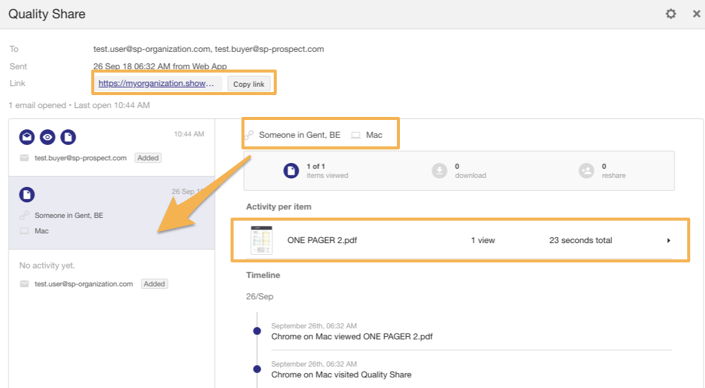Viewport: 705px width, 388px height.
Task: Click laptop icon beside Mac in left list
Action: tap(24, 231)
